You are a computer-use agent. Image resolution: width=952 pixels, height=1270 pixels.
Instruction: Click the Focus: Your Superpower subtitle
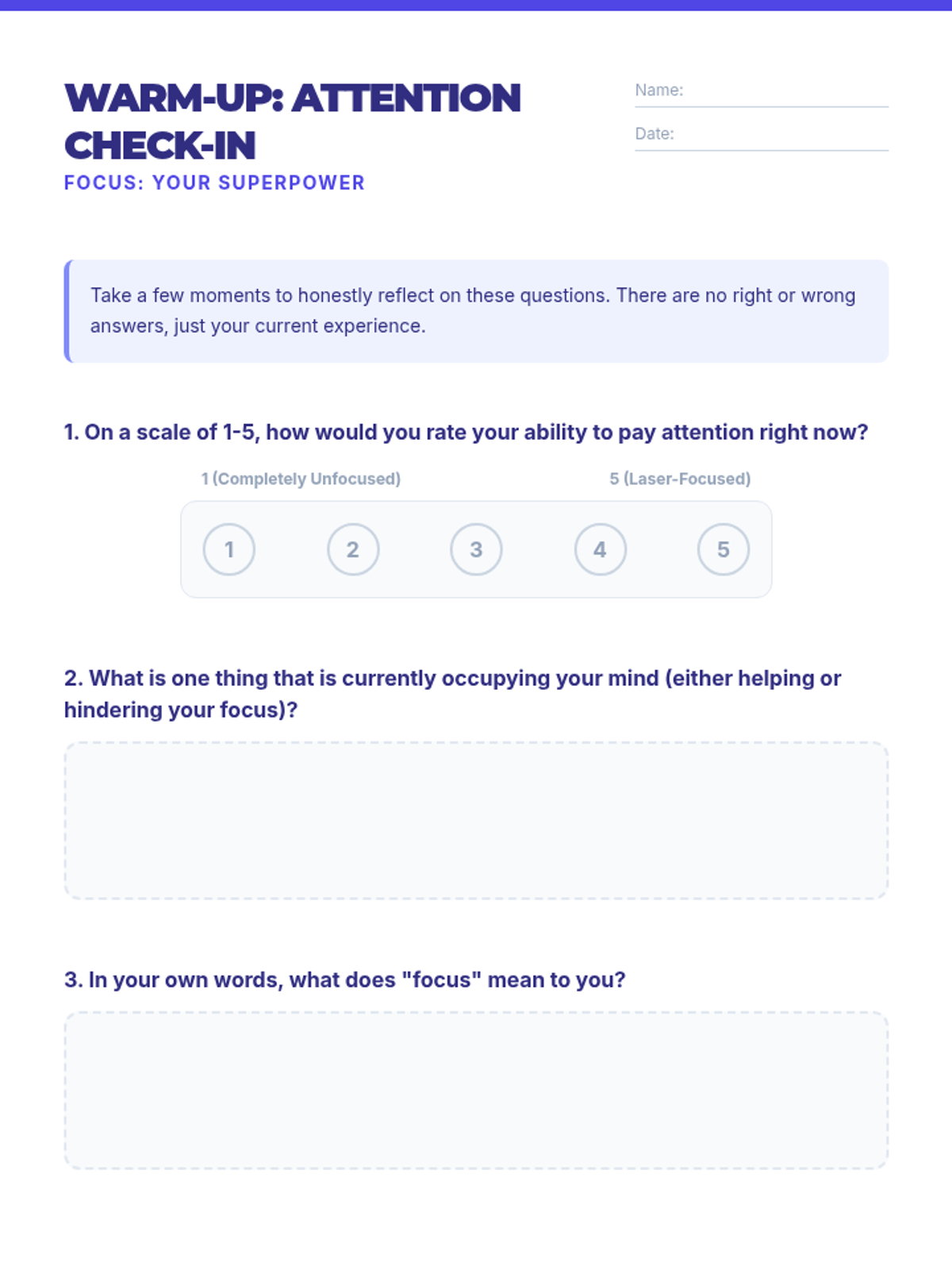pos(214,183)
